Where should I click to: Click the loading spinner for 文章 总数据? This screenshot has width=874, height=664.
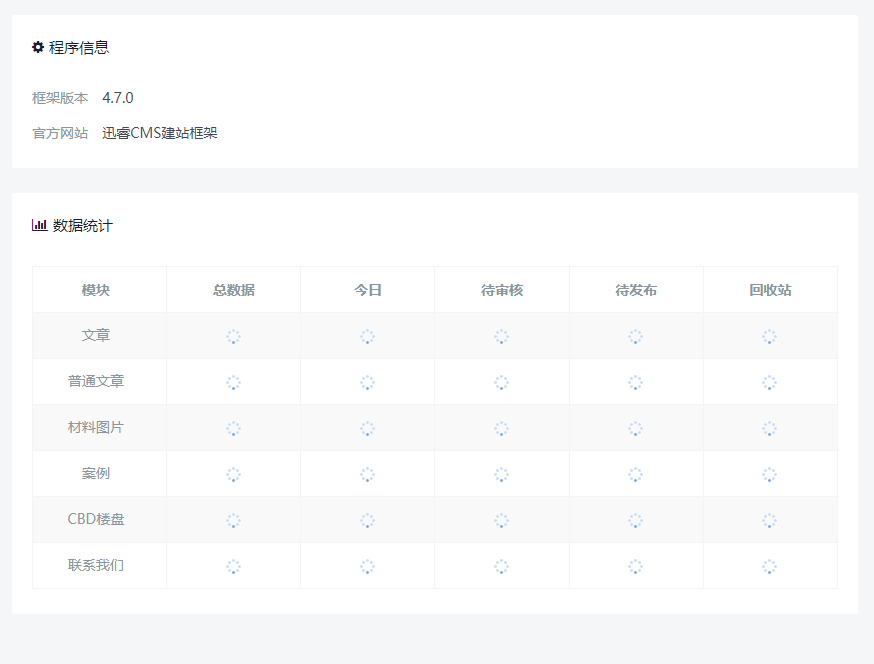pos(234,336)
